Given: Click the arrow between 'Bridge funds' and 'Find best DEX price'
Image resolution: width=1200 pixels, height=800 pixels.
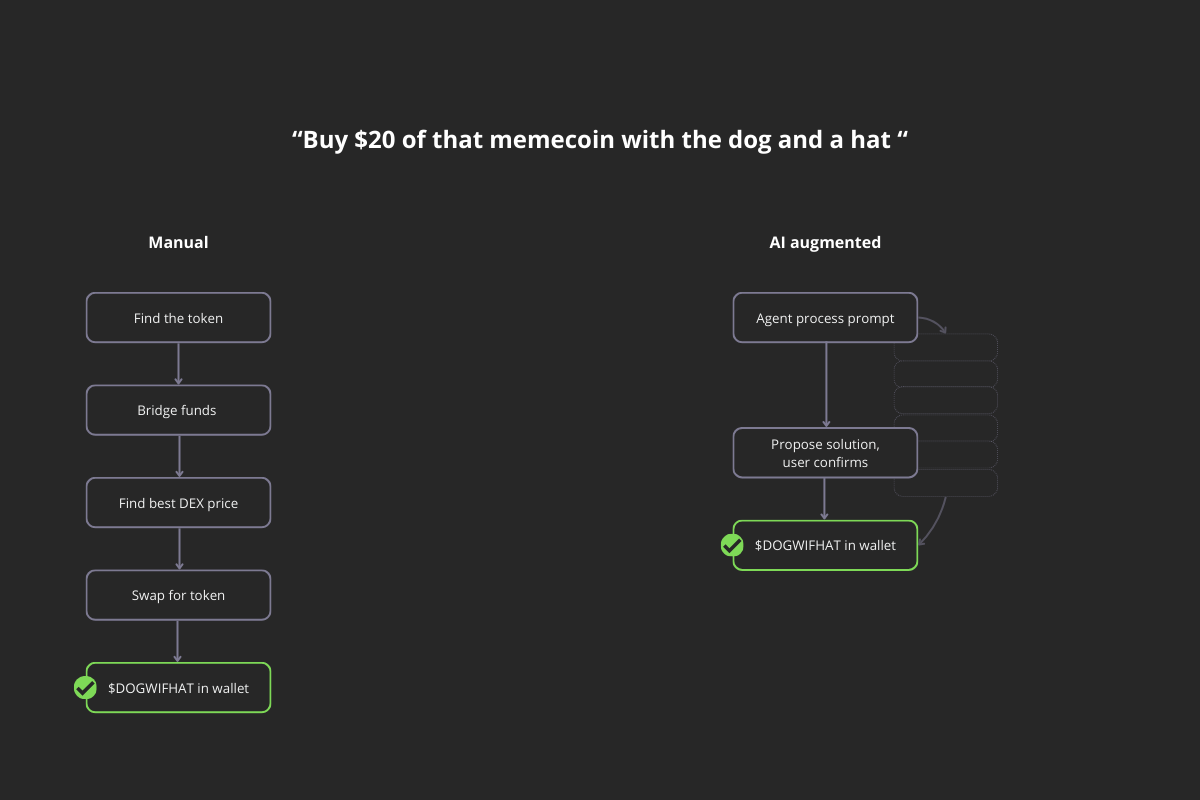Looking at the screenshot, I should pyautogui.click(x=179, y=456).
